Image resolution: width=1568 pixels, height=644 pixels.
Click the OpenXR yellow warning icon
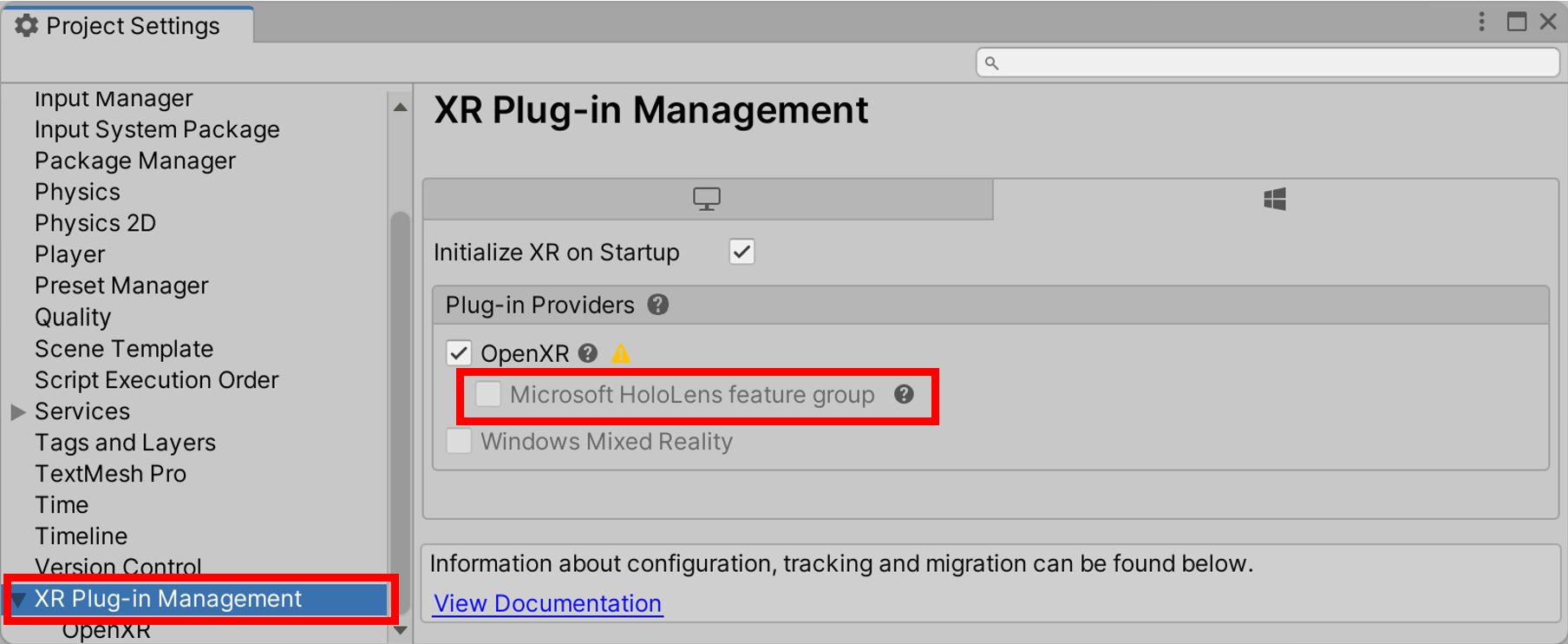[621, 353]
